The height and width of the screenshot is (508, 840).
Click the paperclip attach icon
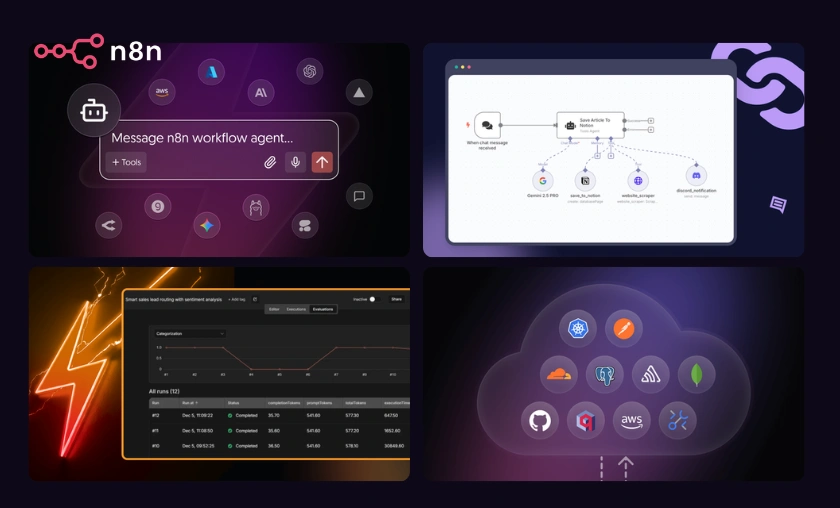(270, 162)
